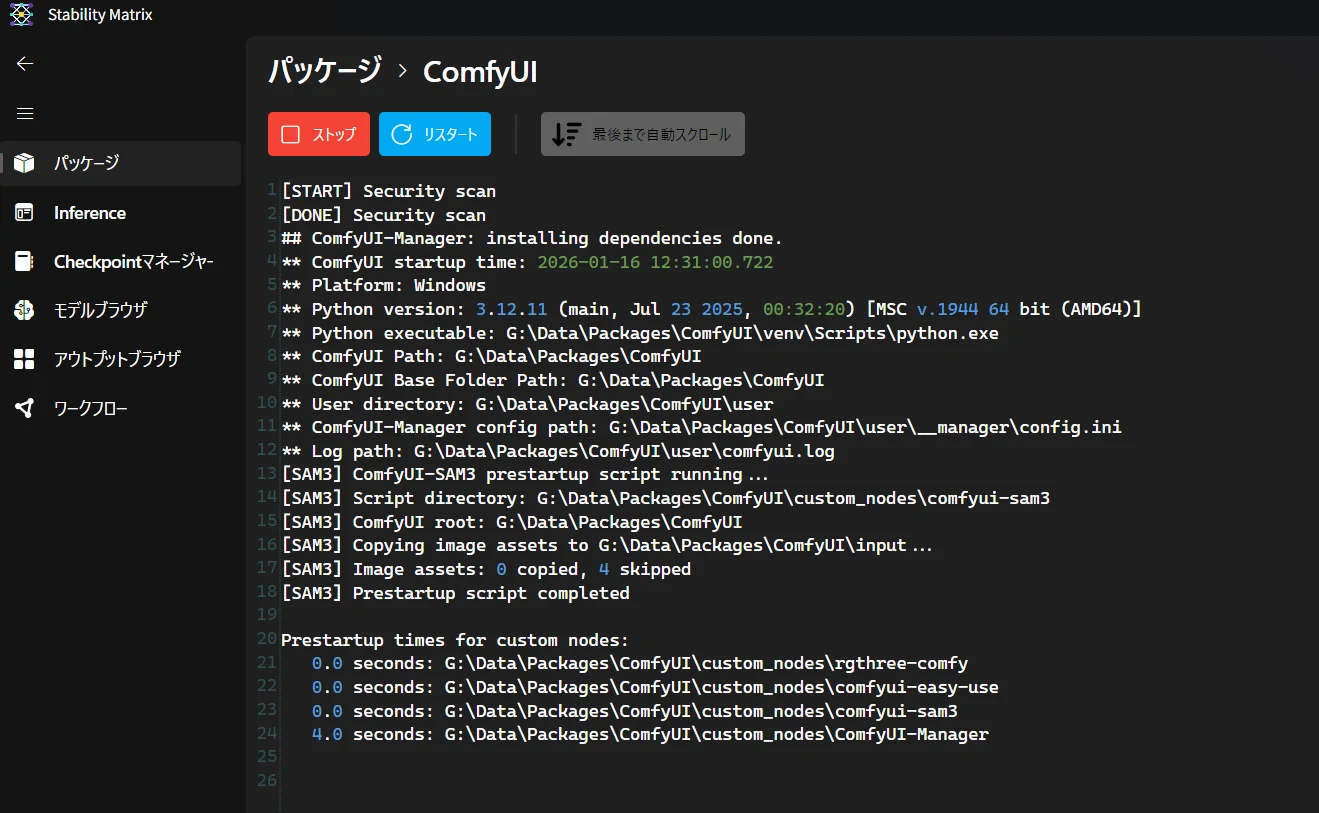
Task: Restart ComfyUI with the リスタート button
Action: tap(435, 134)
